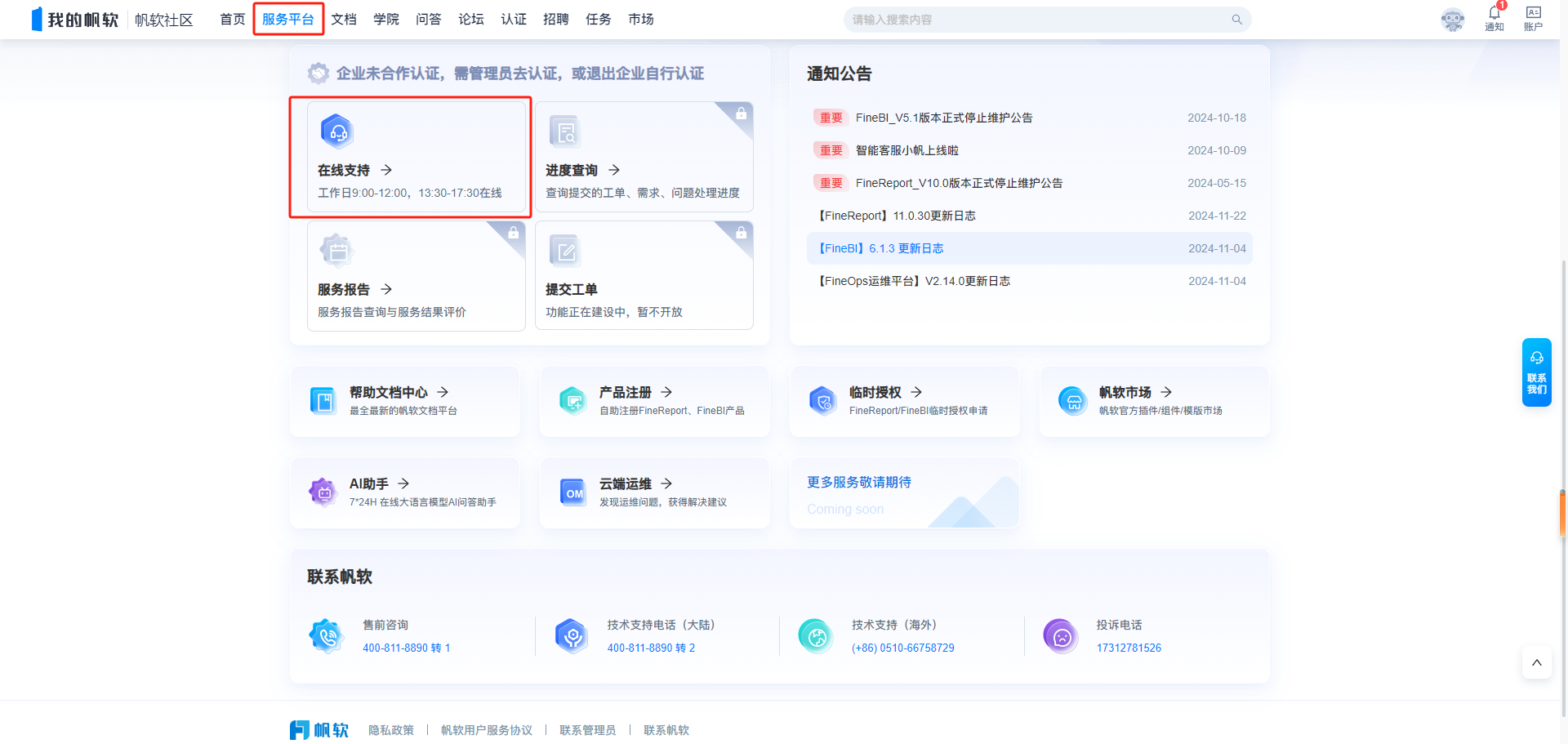Click complaint number 17312781526
Viewport: 1568px width, 744px height.
[1129, 648]
